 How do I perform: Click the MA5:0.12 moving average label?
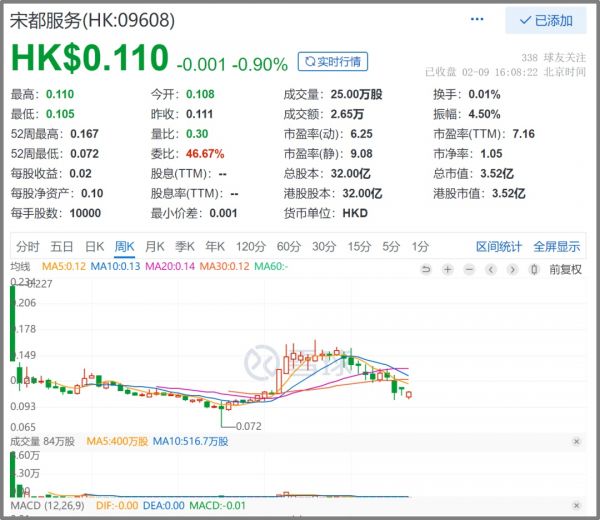[x=64, y=266]
